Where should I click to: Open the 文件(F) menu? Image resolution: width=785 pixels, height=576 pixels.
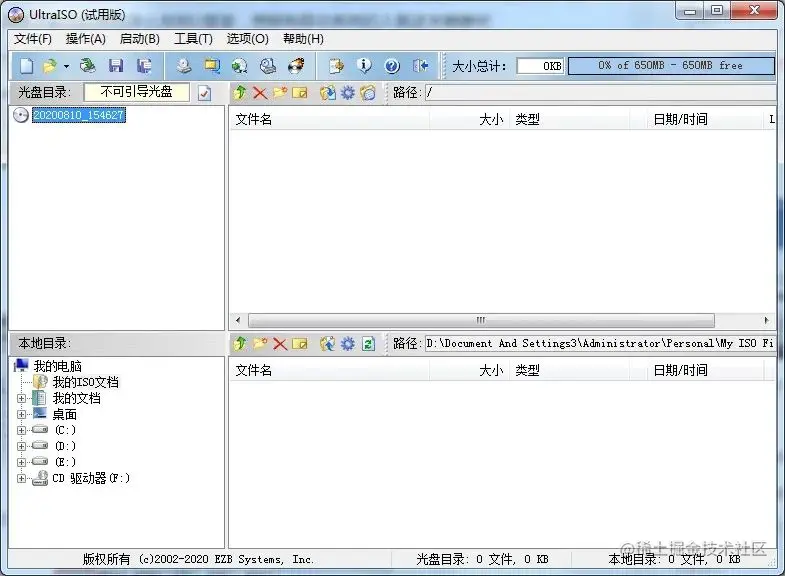click(x=33, y=39)
